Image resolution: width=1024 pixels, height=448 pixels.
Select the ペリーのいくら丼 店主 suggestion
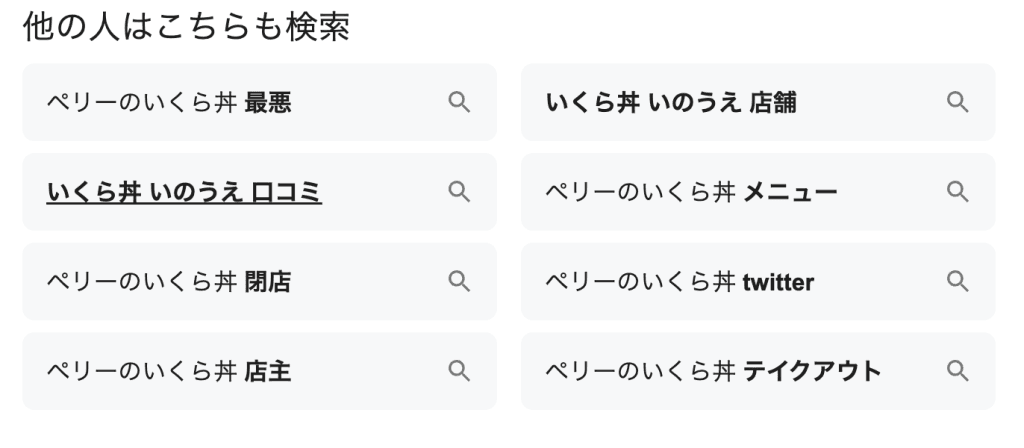(x=170, y=371)
